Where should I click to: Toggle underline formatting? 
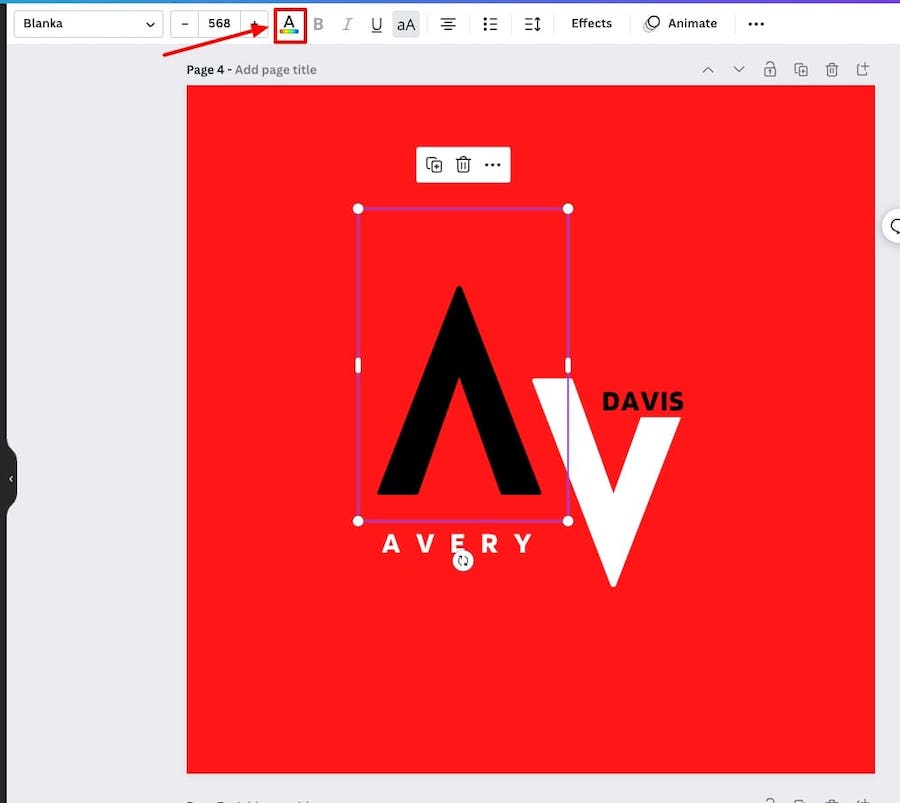[376, 24]
